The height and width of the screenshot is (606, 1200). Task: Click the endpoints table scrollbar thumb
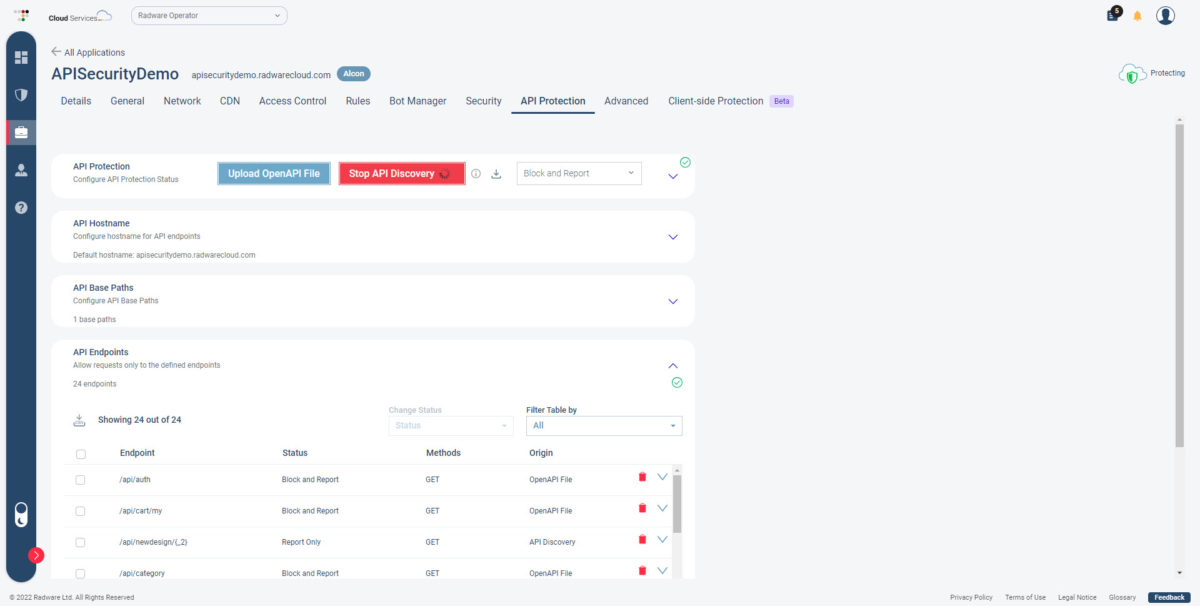pos(677,504)
